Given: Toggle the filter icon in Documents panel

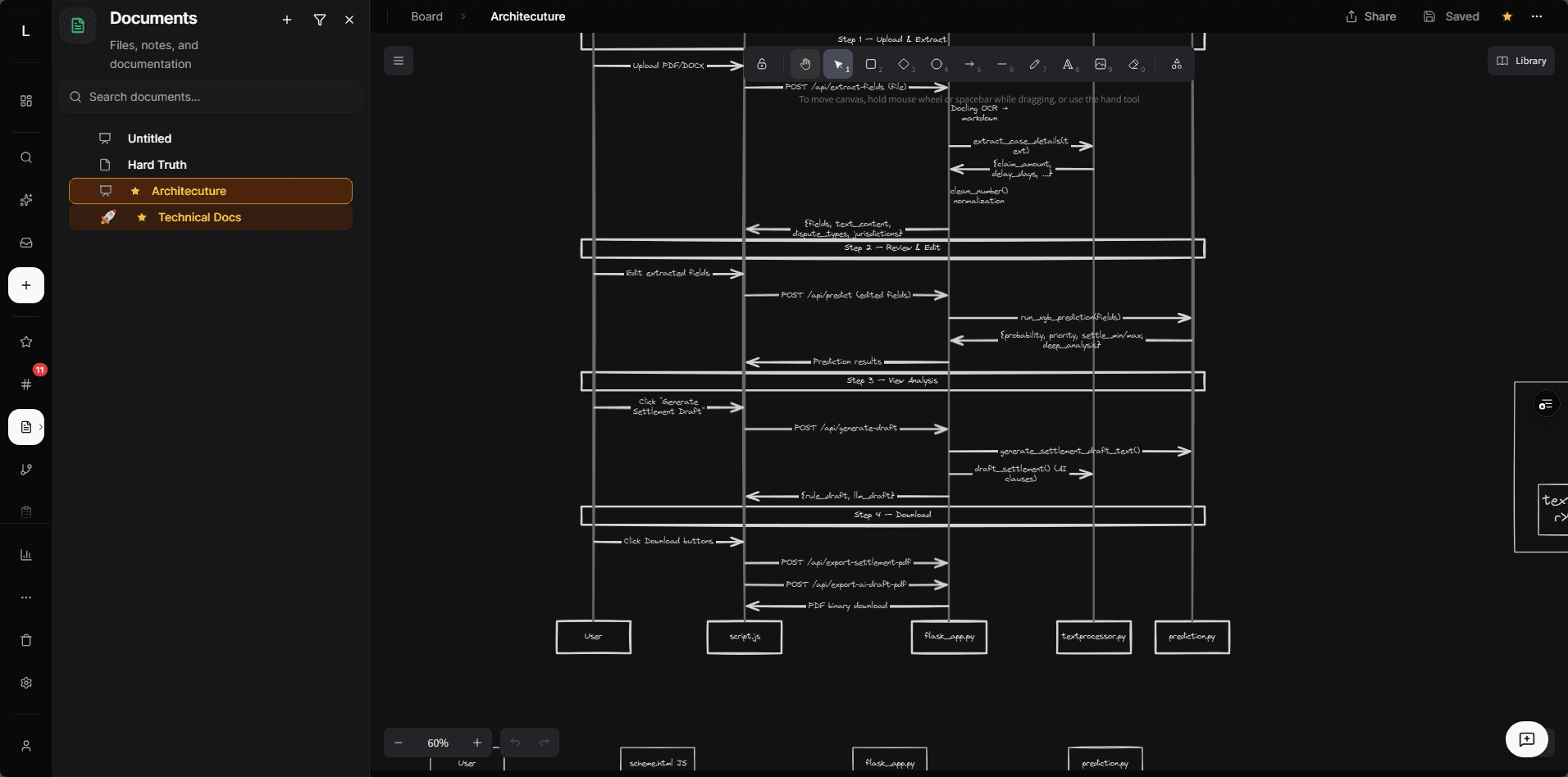Looking at the screenshot, I should [x=319, y=20].
